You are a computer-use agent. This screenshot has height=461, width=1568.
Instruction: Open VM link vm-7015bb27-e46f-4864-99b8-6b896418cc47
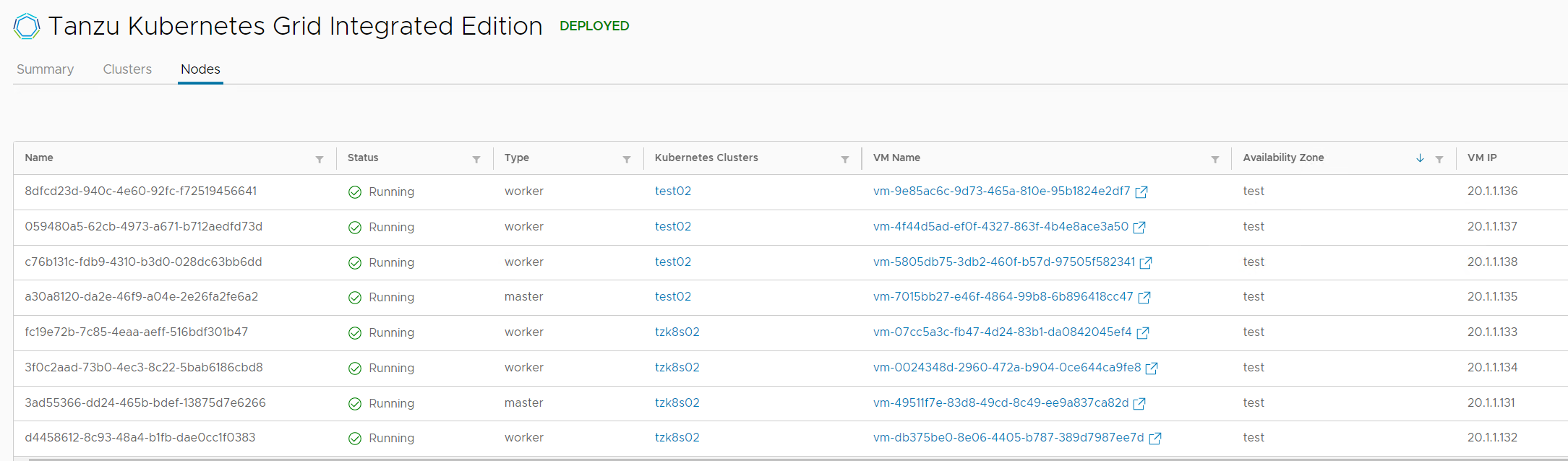(1003, 296)
